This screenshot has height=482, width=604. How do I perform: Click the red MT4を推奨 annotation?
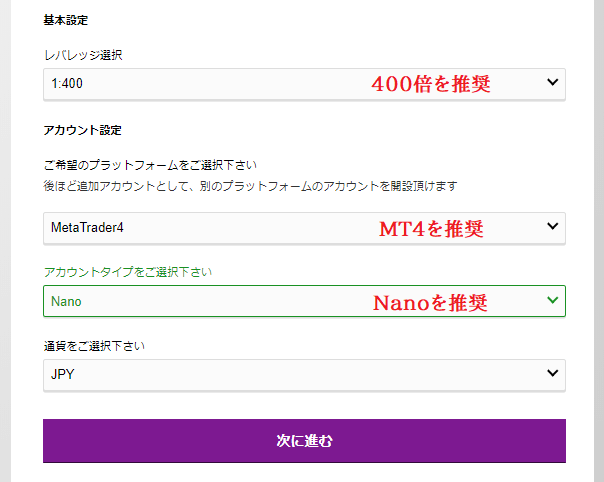[431, 229]
